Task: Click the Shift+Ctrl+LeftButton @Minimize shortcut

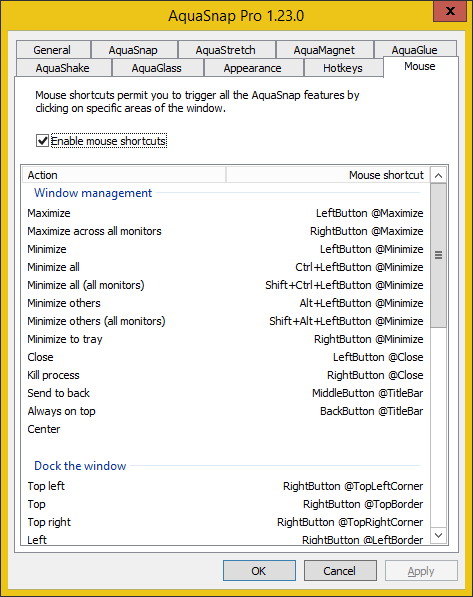Action: pos(344,285)
